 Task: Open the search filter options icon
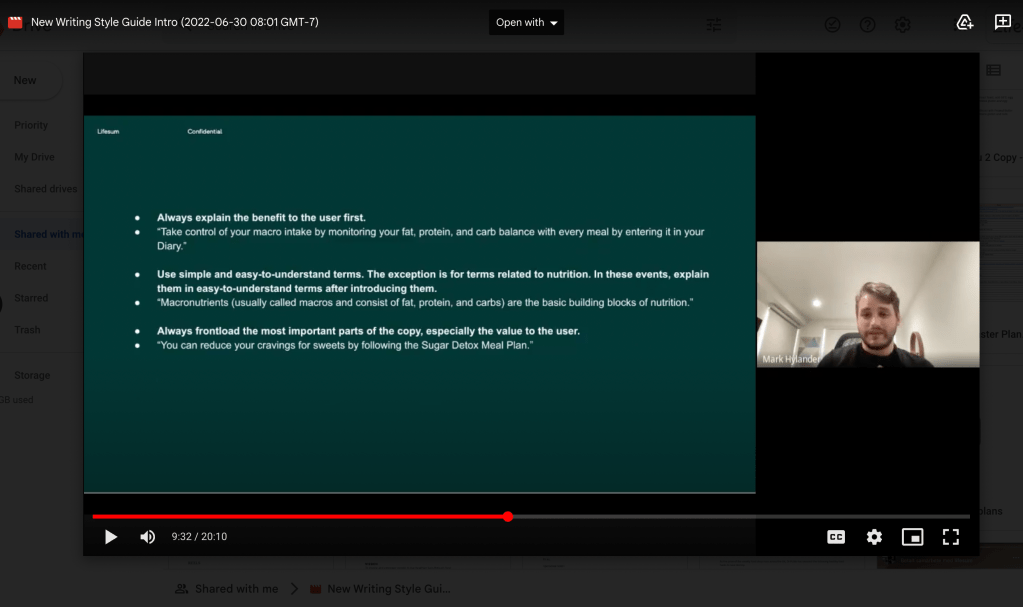pyautogui.click(x=713, y=25)
